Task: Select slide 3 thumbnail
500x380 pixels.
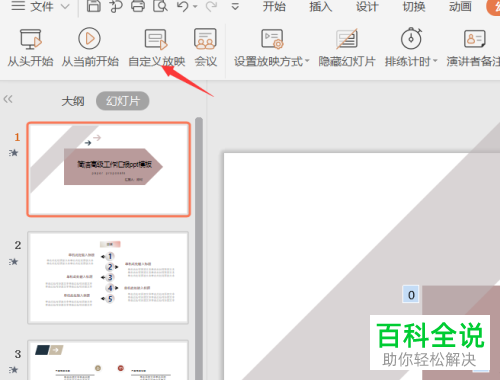Action: click(x=108, y=360)
